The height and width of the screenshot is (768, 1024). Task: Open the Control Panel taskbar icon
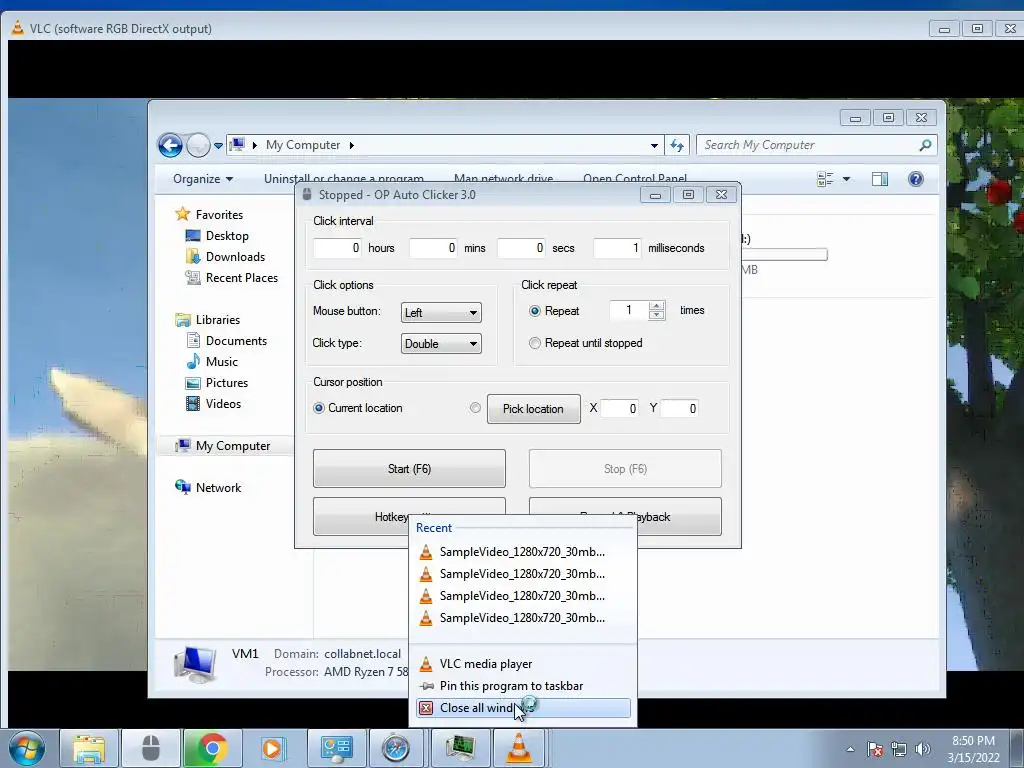pyautogui.click(x=336, y=748)
